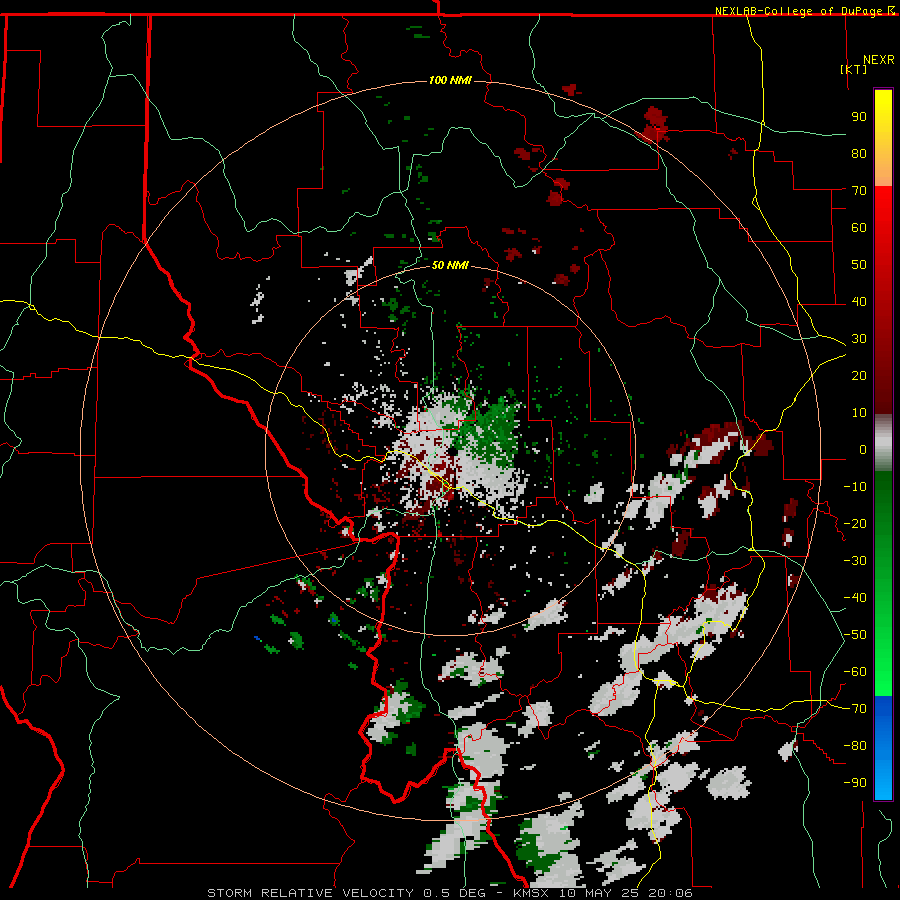Click the -20 value on velocity scale
The image size is (900, 900).
855,523
